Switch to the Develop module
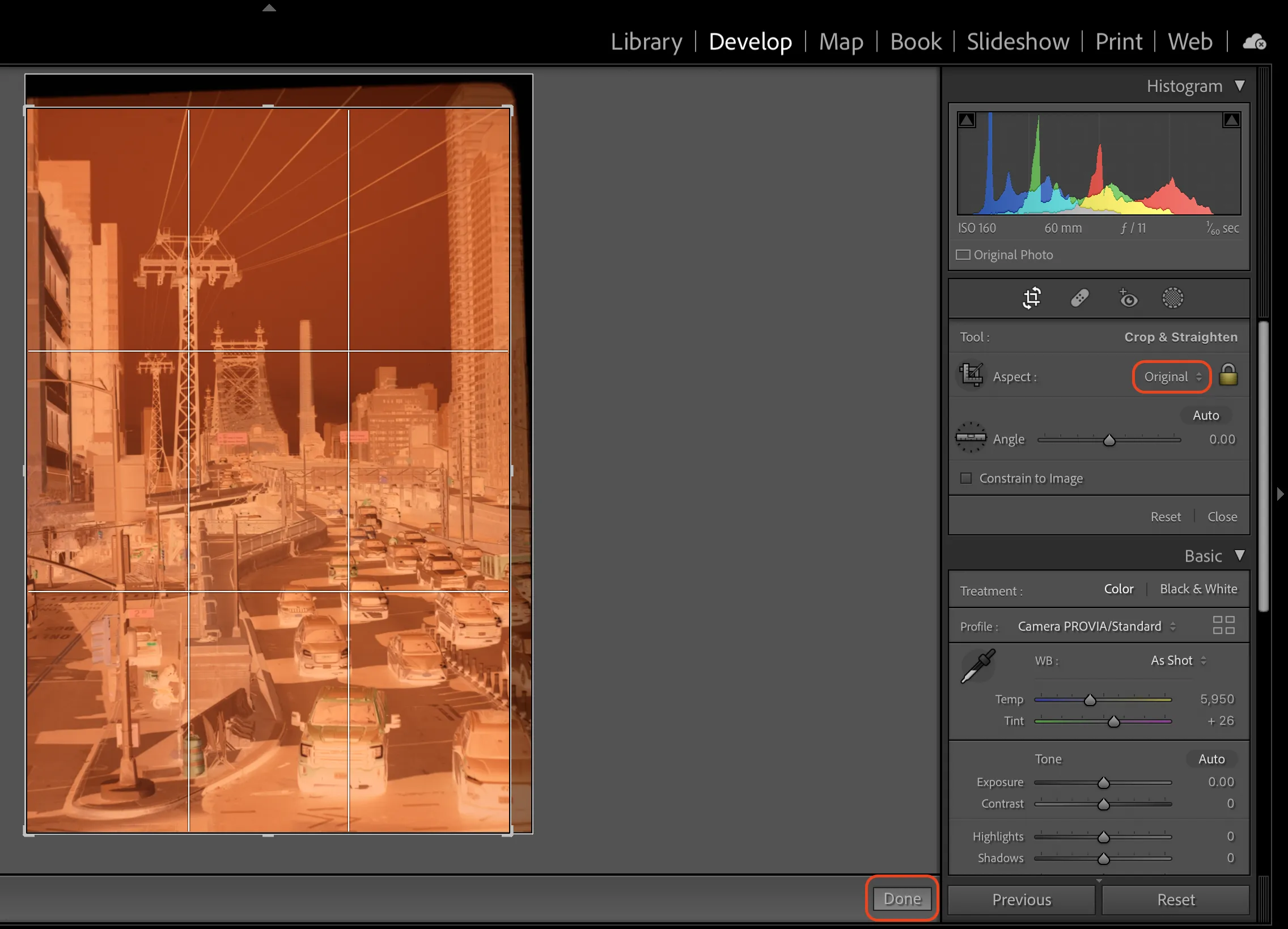The image size is (1288, 929). (x=750, y=41)
